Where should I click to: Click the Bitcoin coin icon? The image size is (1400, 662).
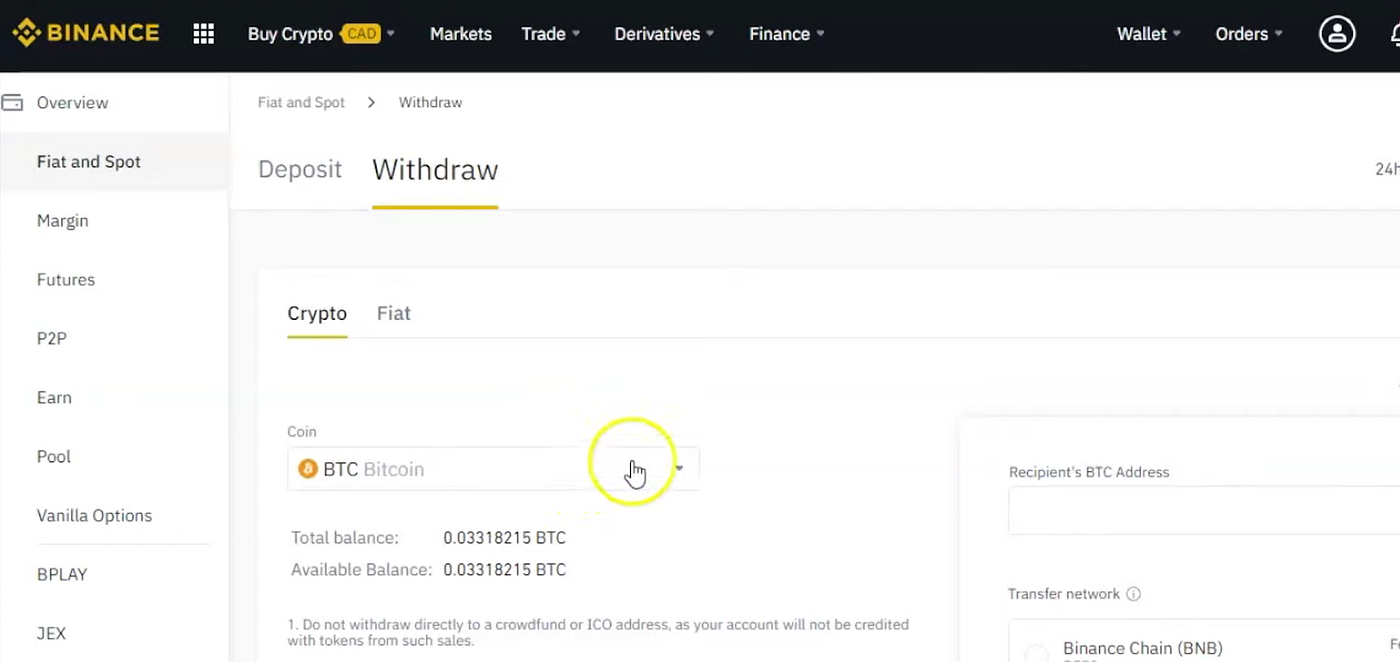coord(307,469)
